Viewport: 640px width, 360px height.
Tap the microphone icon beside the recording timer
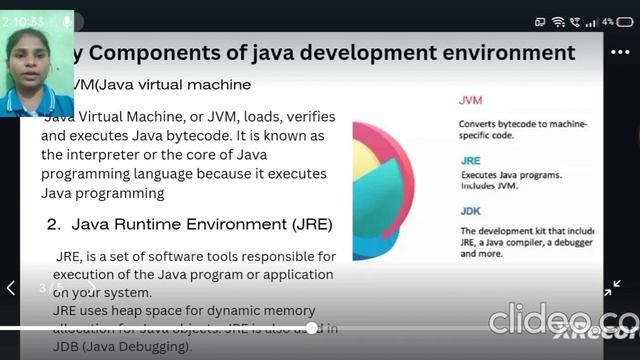pos(68,22)
